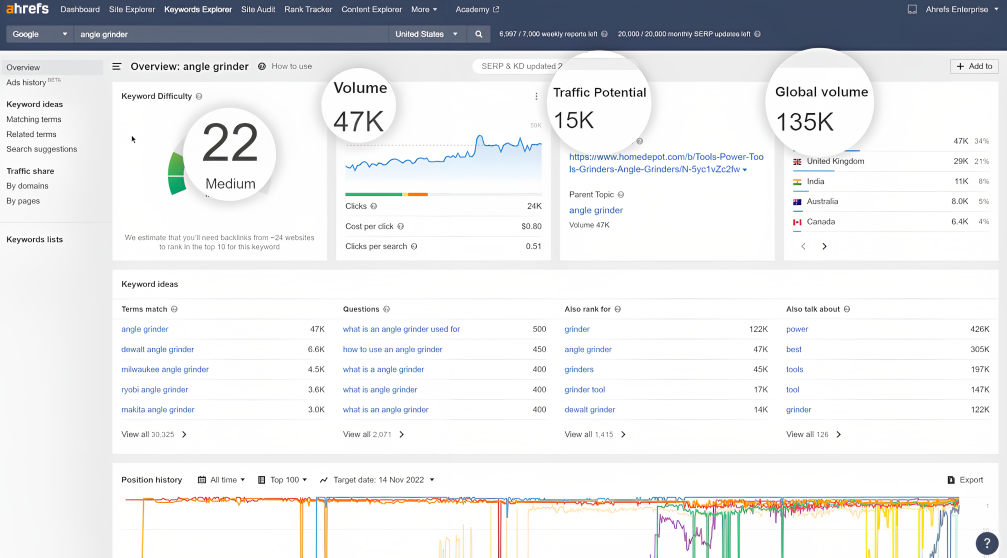Screen dimensions: 1007x558
Task: Click Also talk about info icon
Action: pos(847,309)
